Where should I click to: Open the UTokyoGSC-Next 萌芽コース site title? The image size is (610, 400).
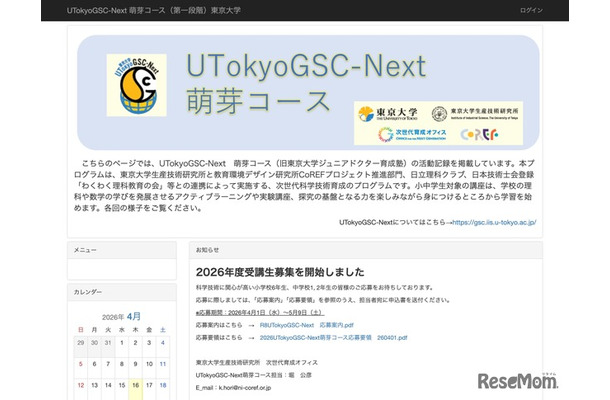click(x=154, y=11)
